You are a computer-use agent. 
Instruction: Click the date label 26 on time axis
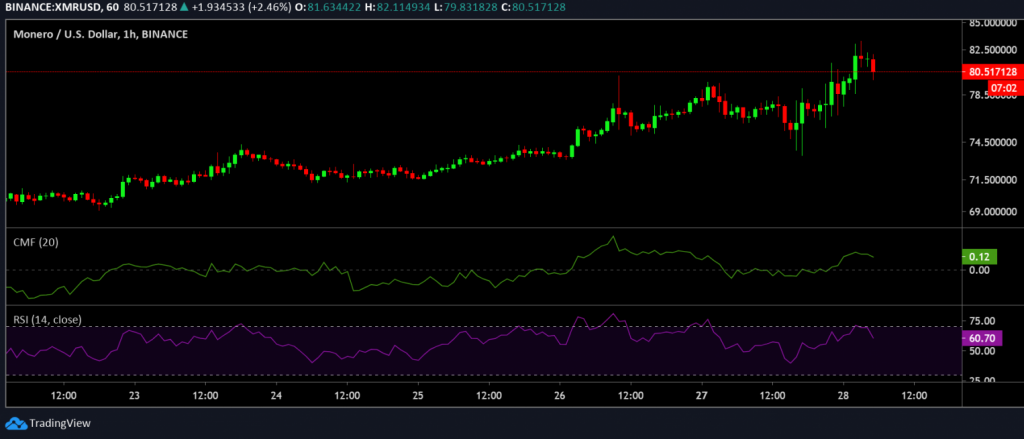coord(560,396)
